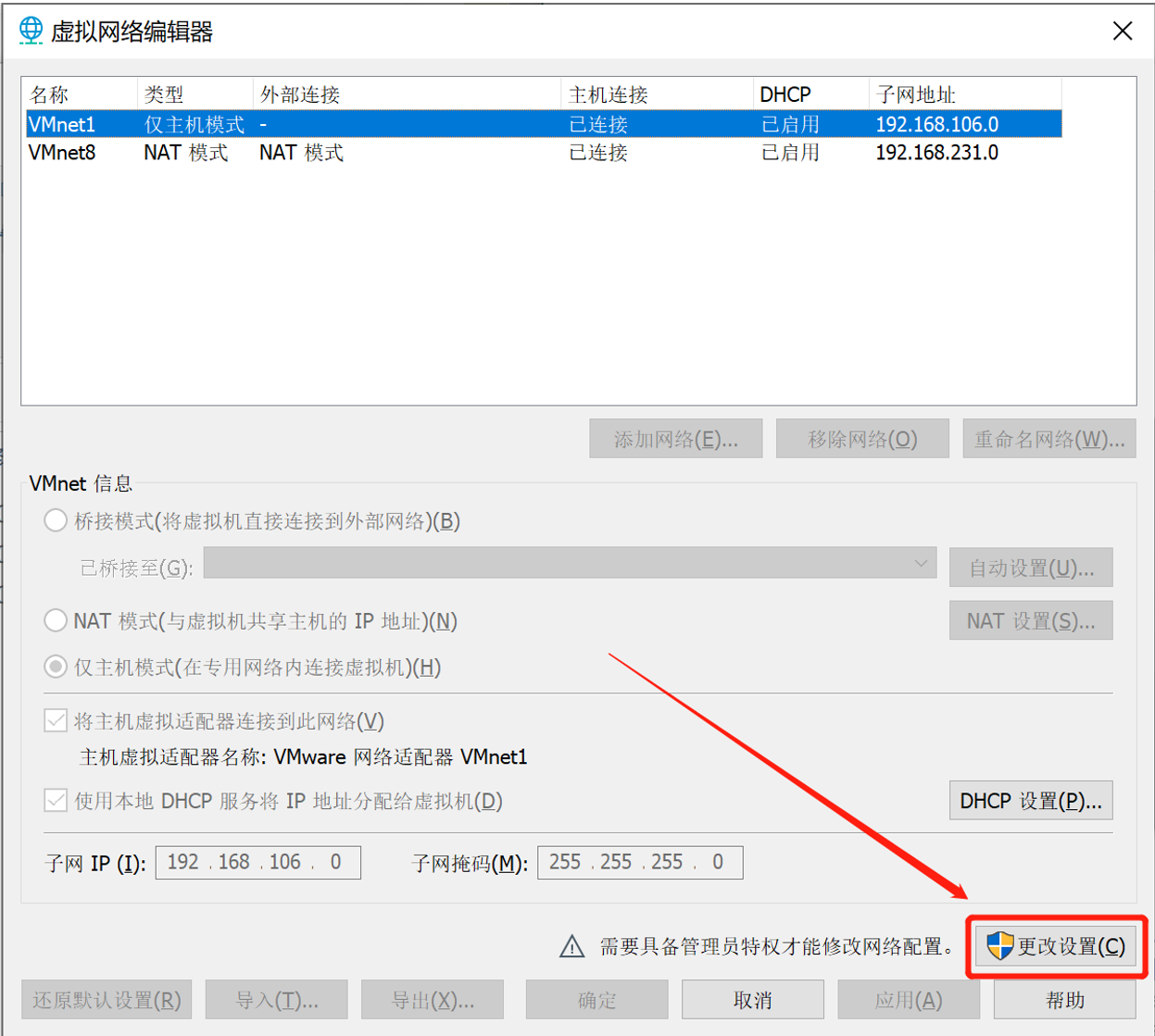Click the Virtual Network Editor globe icon
This screenshot has width=1155, height=1036.
click(x=31, y=31)
